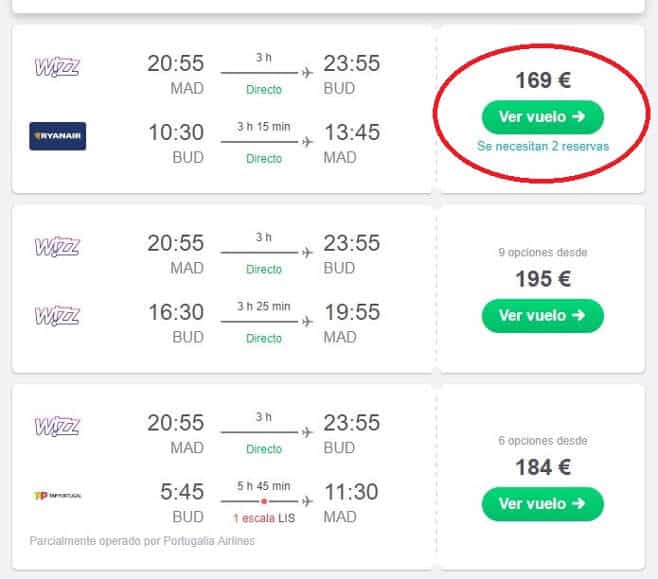658x579 pixels.
Task: Click the 'Parcialmente operado por Portugalia Airlines' note
Action: point(142,542)
